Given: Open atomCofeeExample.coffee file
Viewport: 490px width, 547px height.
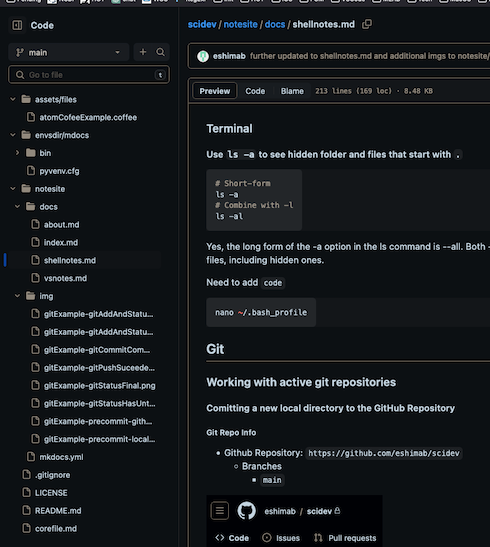Looking at the screenshot, I should click(x=88, y=117).
